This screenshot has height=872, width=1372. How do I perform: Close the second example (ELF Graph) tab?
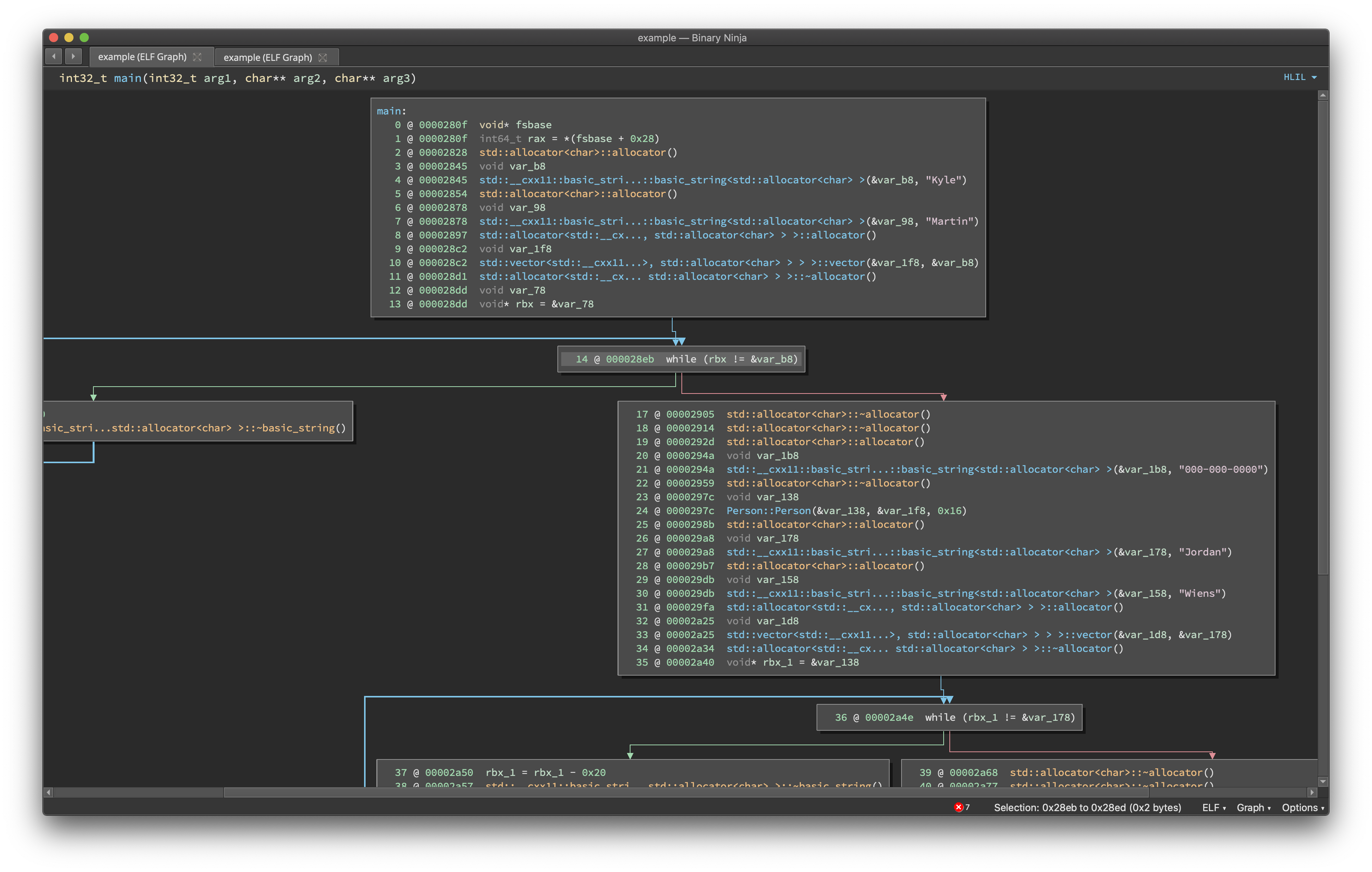(x=323, y=57)
